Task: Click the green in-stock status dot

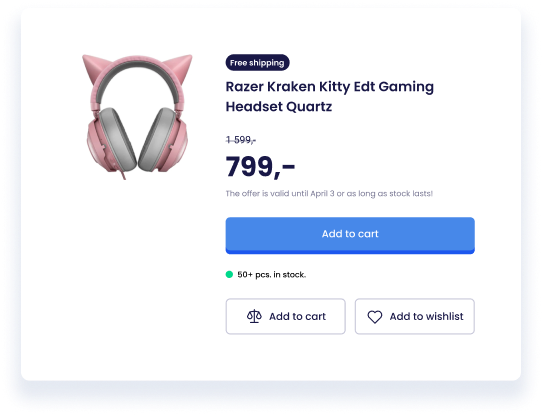Action: coord(229,274)
